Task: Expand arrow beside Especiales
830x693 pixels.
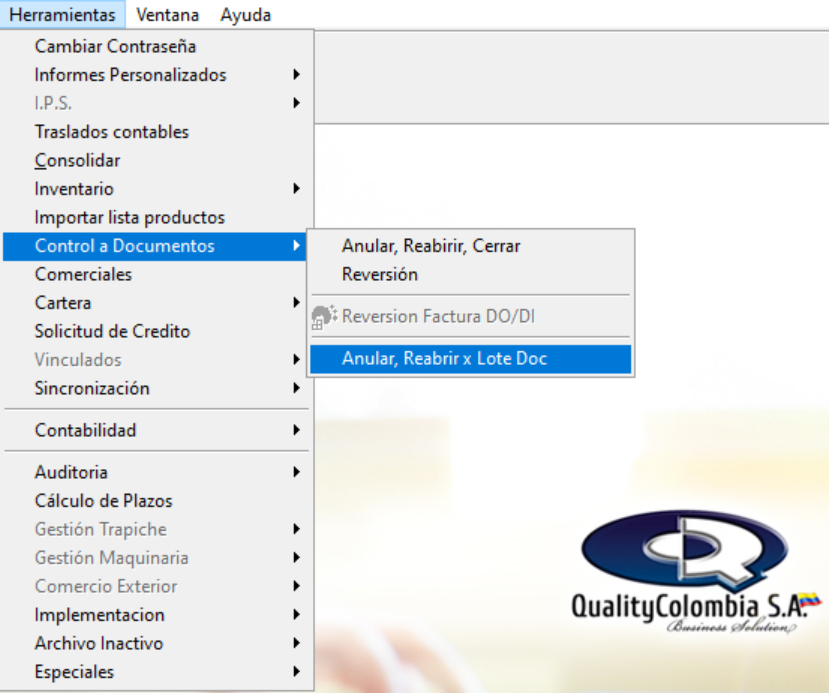Action: 296,673
